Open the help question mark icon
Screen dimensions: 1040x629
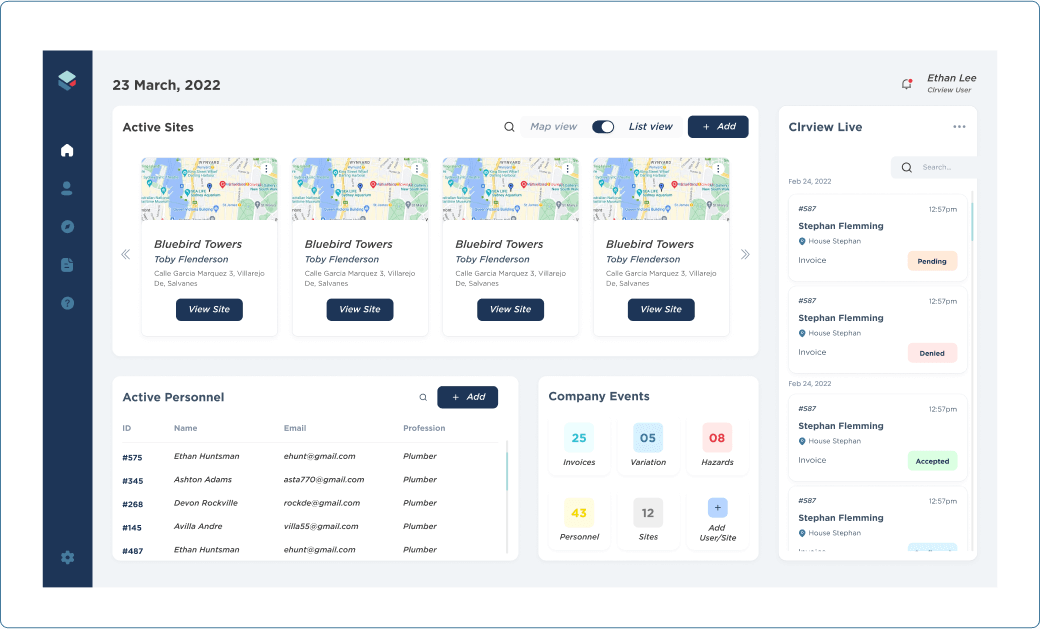pyautogui.click(x=67, y=303)
